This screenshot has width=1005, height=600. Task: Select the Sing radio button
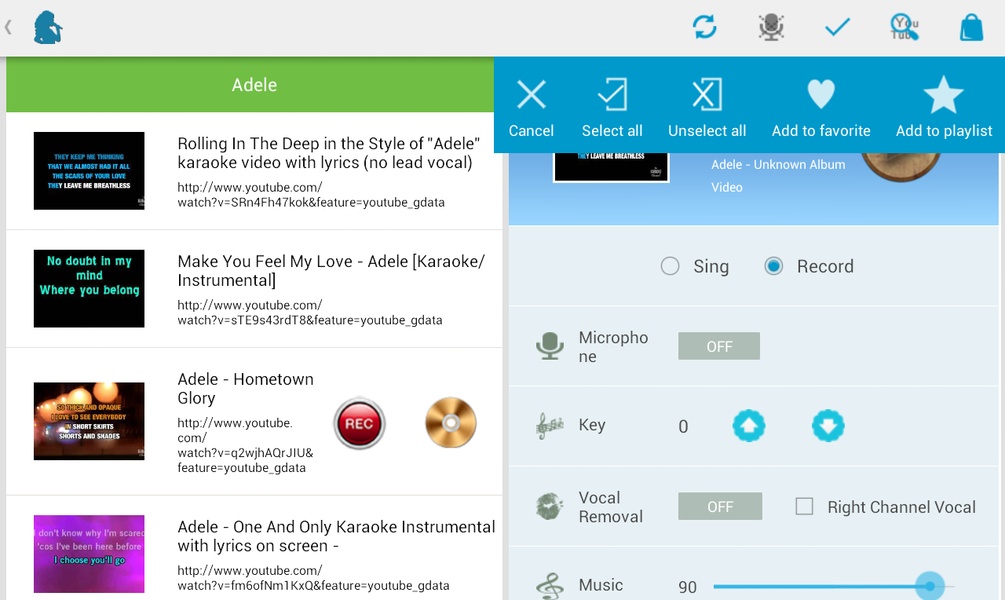pyautogui.click(x=670, y=266)
